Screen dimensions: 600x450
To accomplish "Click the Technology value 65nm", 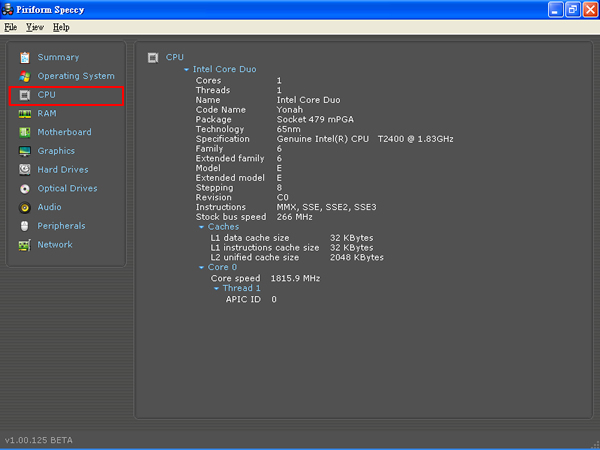I will click(x=289, y=129).
